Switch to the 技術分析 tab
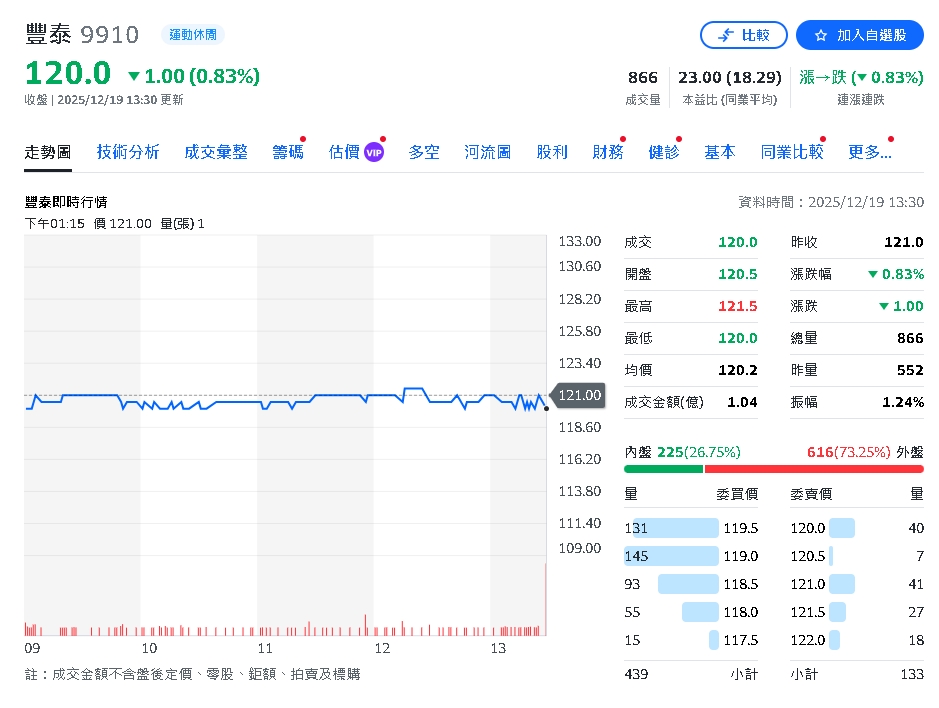Image resolution: width=939 pixels, height=708 pixels. pyautogui.click(x=128, y=152)
